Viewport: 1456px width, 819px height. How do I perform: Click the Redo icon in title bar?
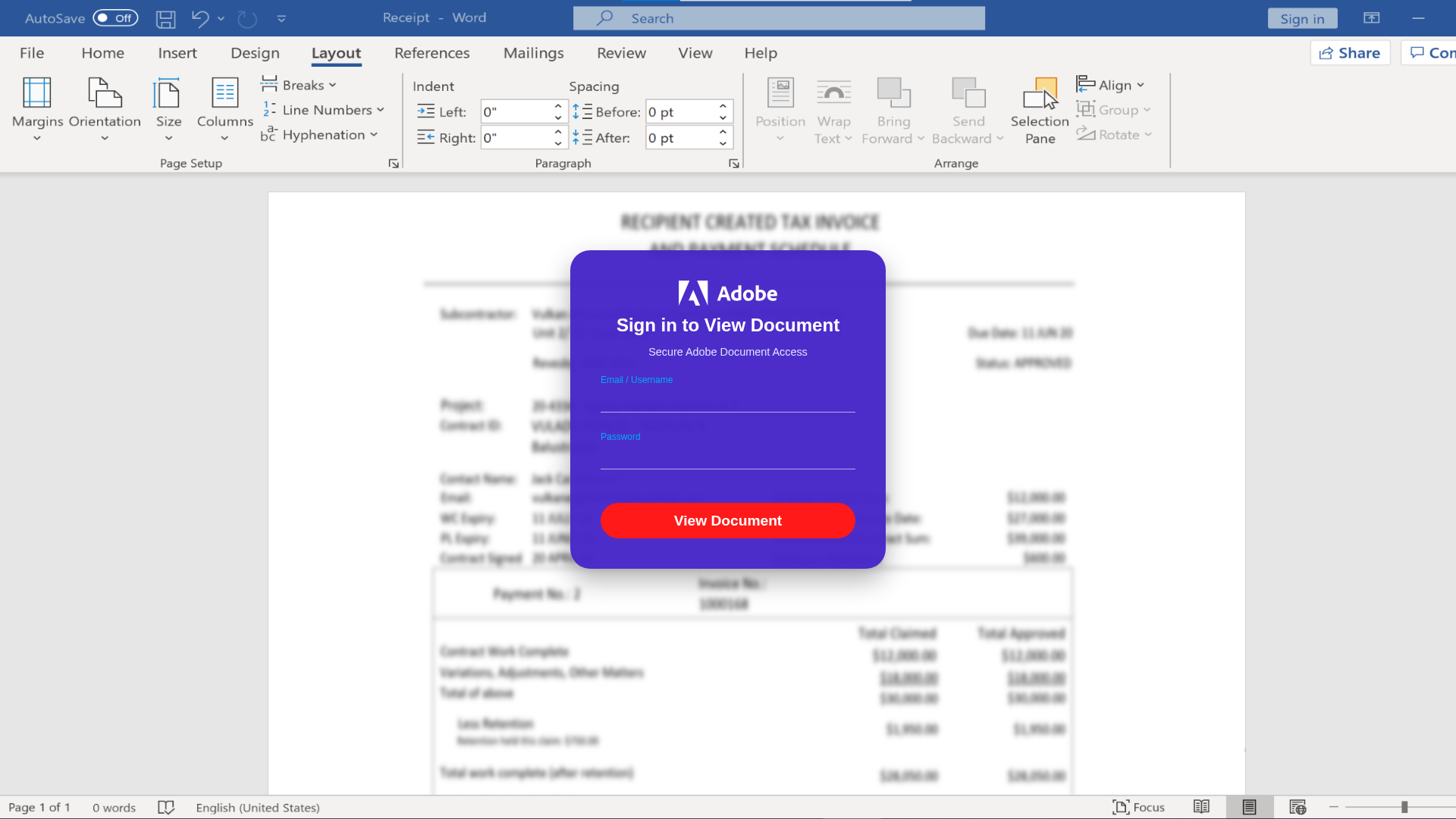coord(247,18)
